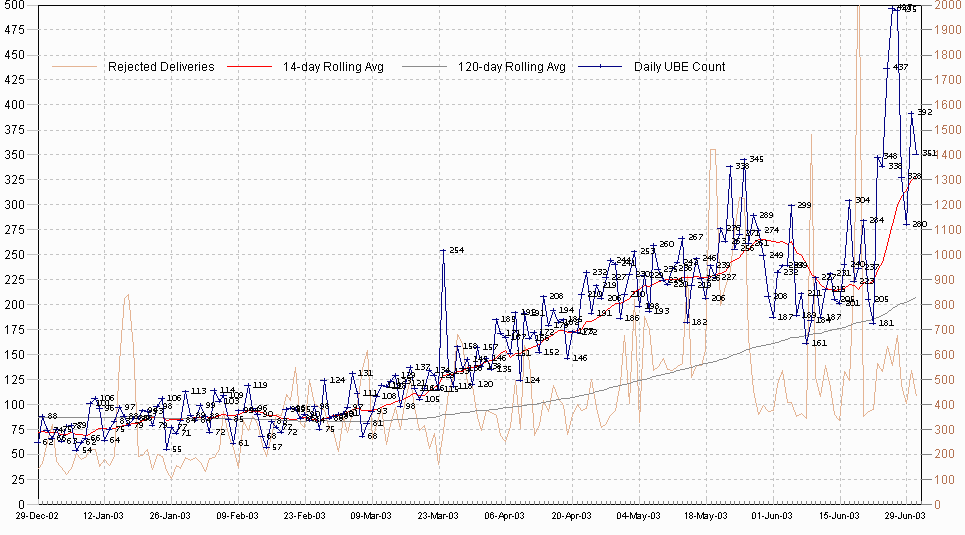The image size is (965, 535).
Task: Click the 'Daily UBE Count' legend label
Action: click(679, 66)
